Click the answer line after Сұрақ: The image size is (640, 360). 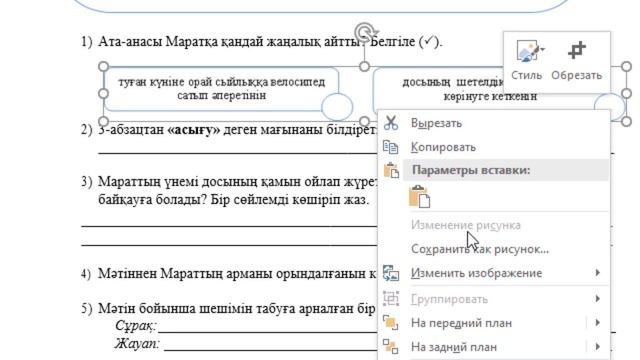point(267,331)
